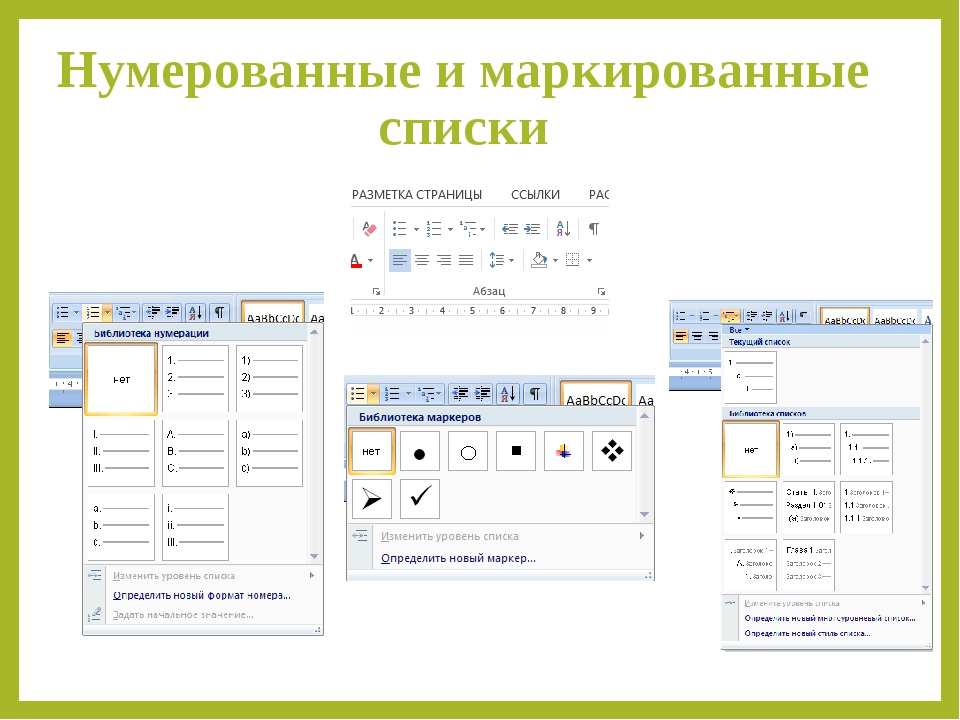
Task: Click Increase Indent in the top ribbon fragment
Action: coord(532,229)
